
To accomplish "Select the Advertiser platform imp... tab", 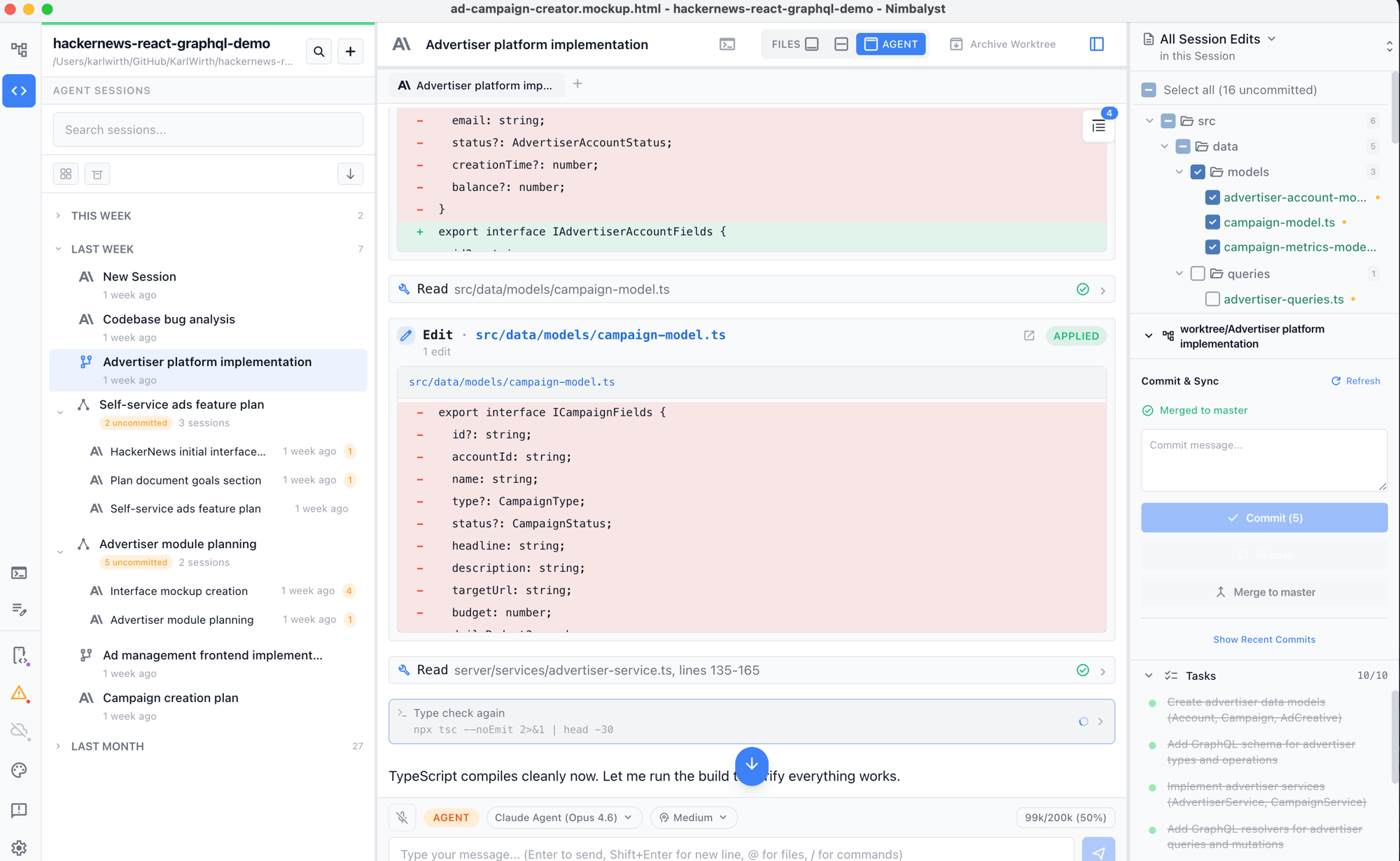I will (476, 85).
